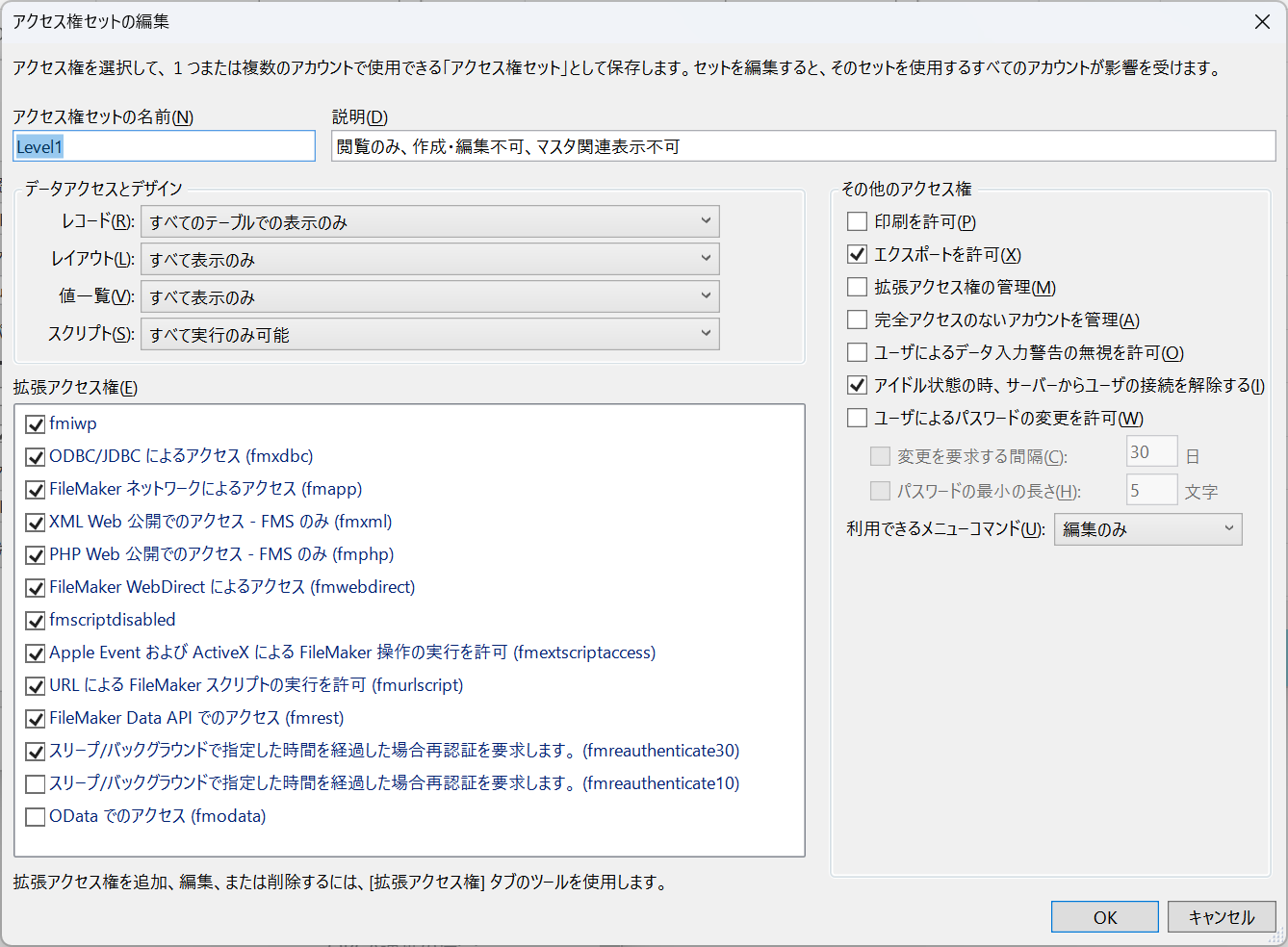1288x947 pixels.
Task: Click the アクセス権セットの名前 field containing Level1
Action: (165, 146)
